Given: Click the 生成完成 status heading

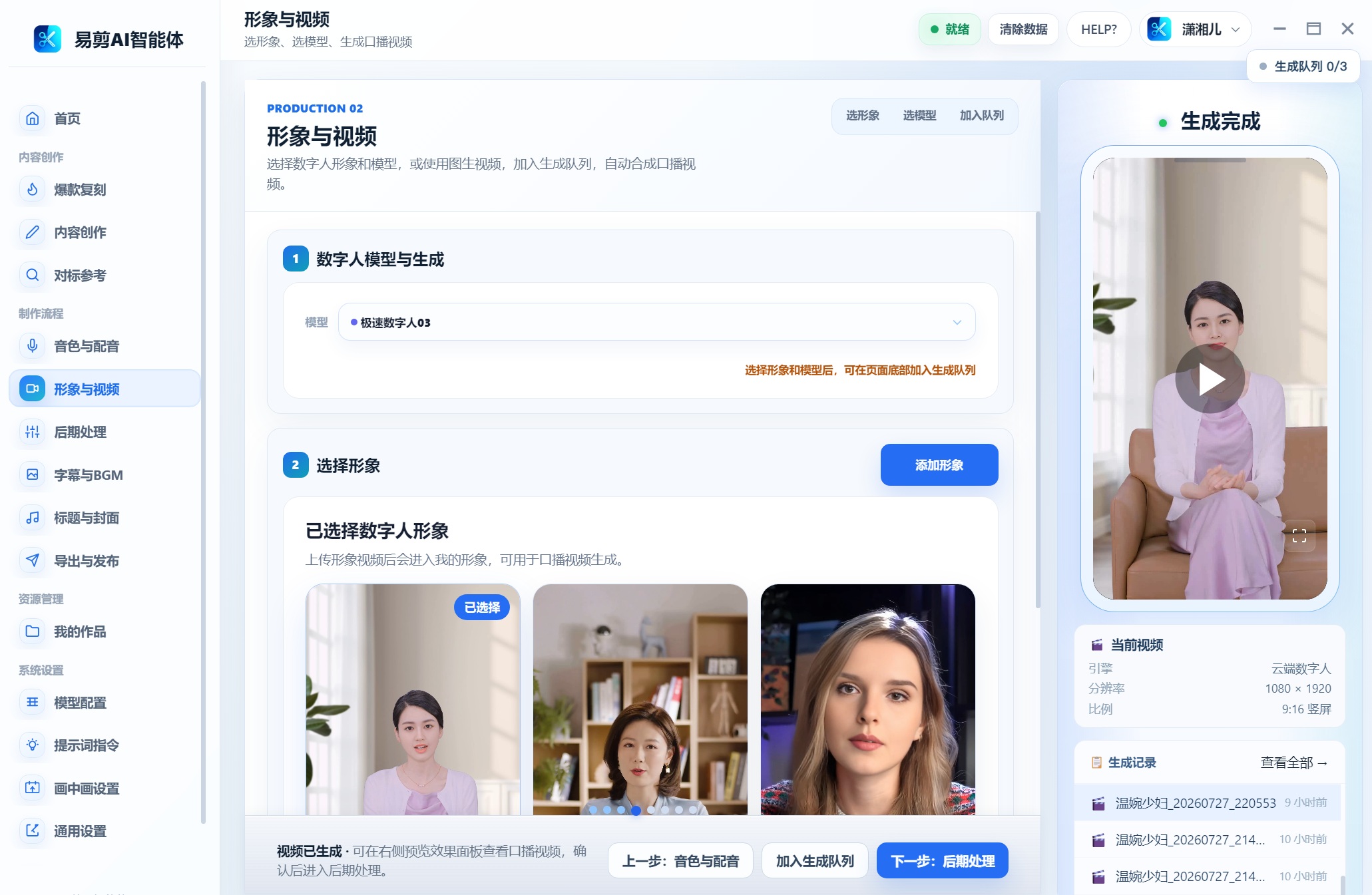Looking at the screenshot, I should [1220, 122].
